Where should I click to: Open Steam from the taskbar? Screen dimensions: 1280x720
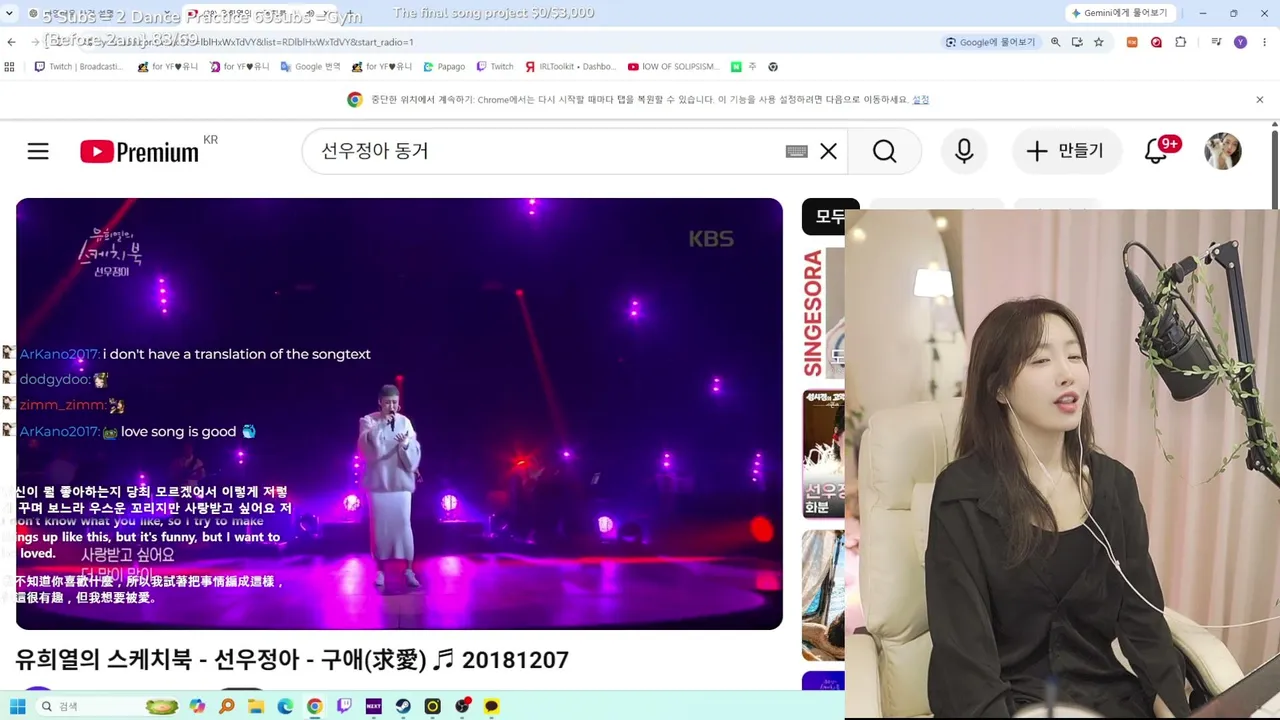pos(403,706)
